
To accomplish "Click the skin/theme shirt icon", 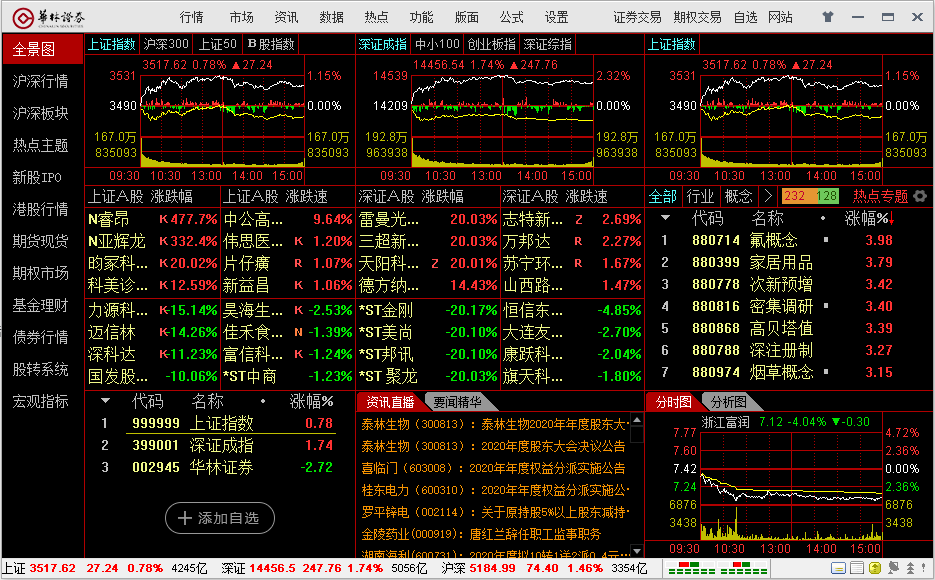I will [x=827, y=17].
